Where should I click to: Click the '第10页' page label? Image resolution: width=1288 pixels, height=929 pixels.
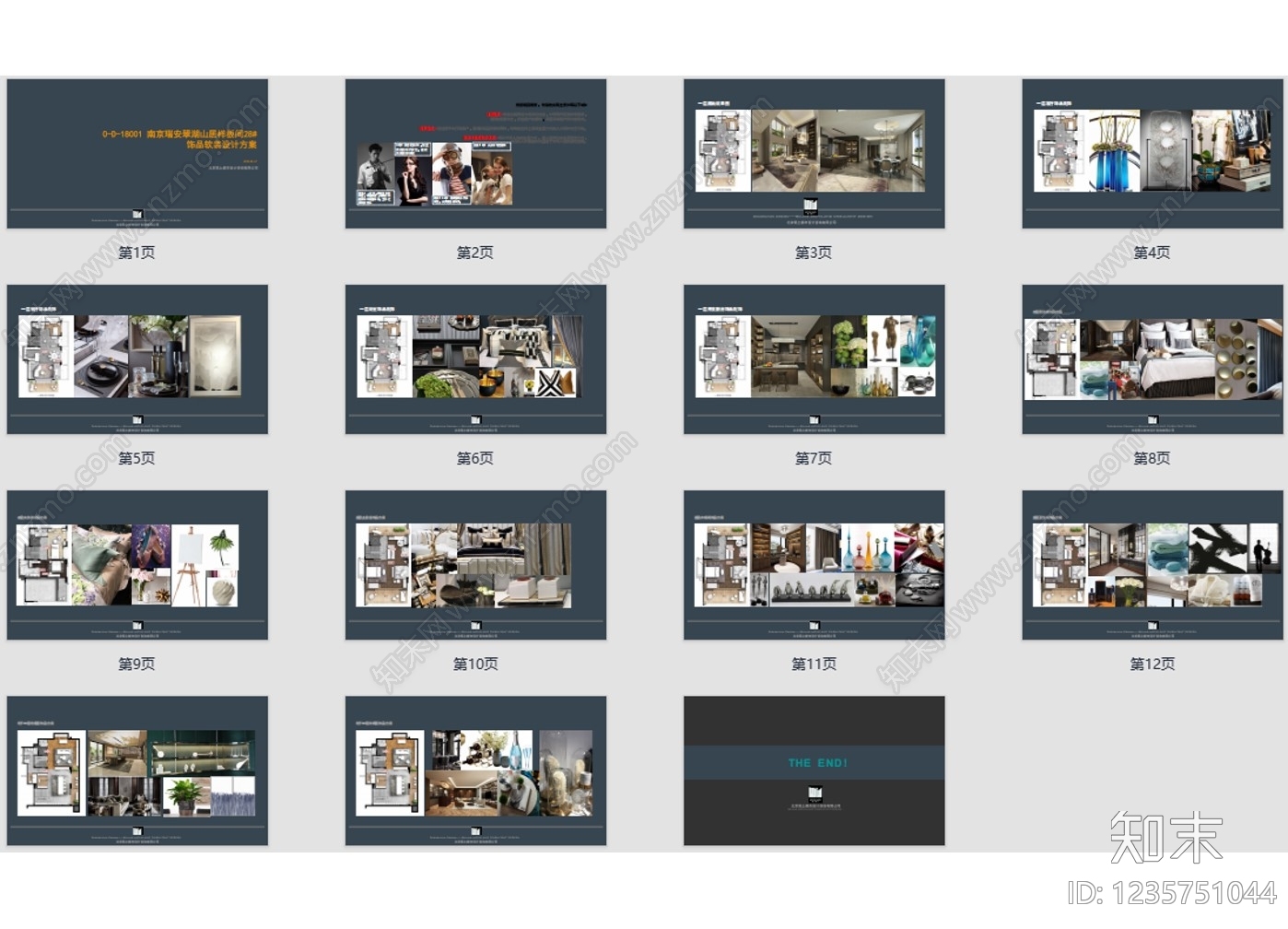475,664
